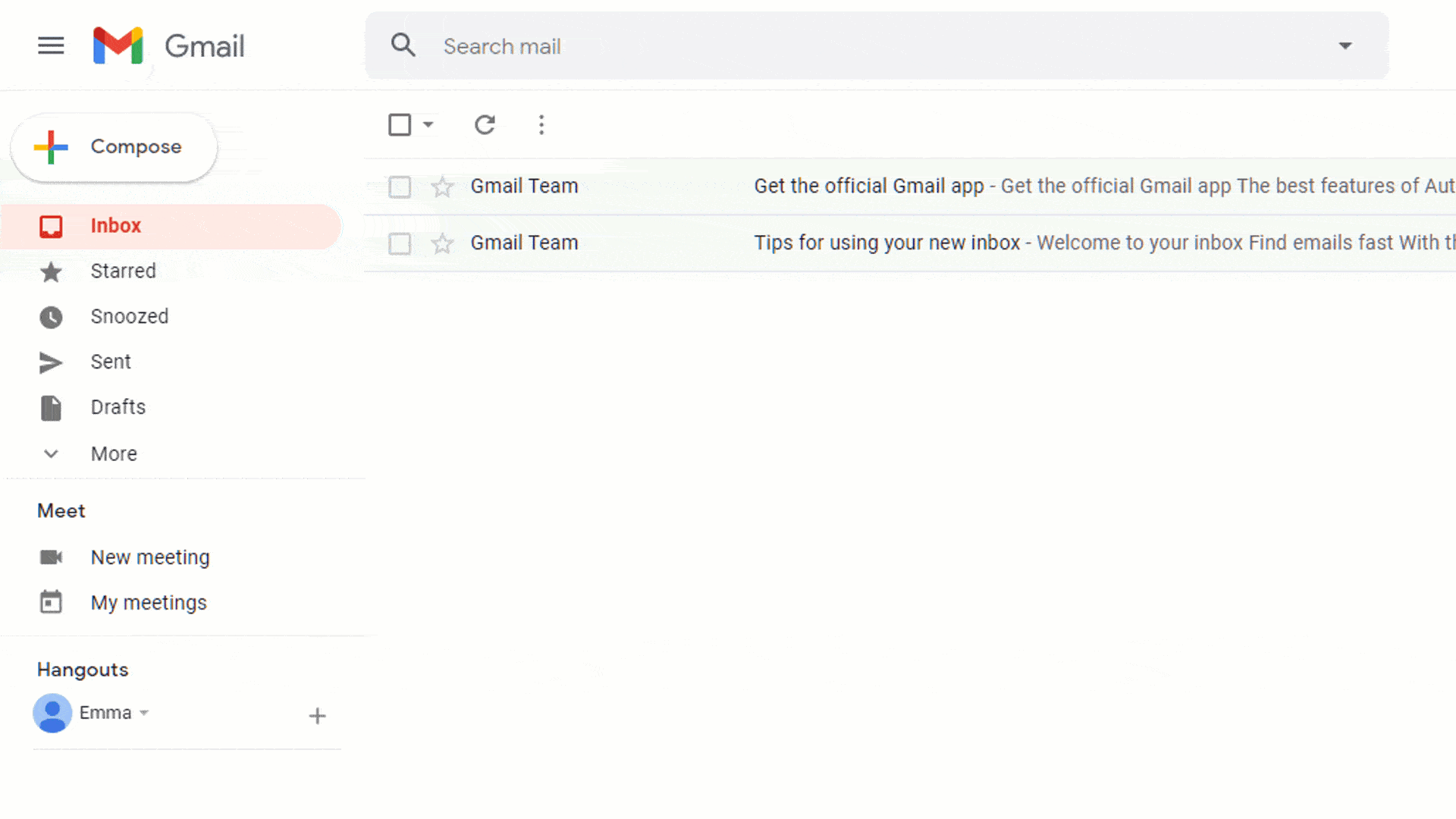The image size is (1456, 819).
Task: Click sender 'Gmail Team' of the Tips email
Action: click(x=524, y=243)
